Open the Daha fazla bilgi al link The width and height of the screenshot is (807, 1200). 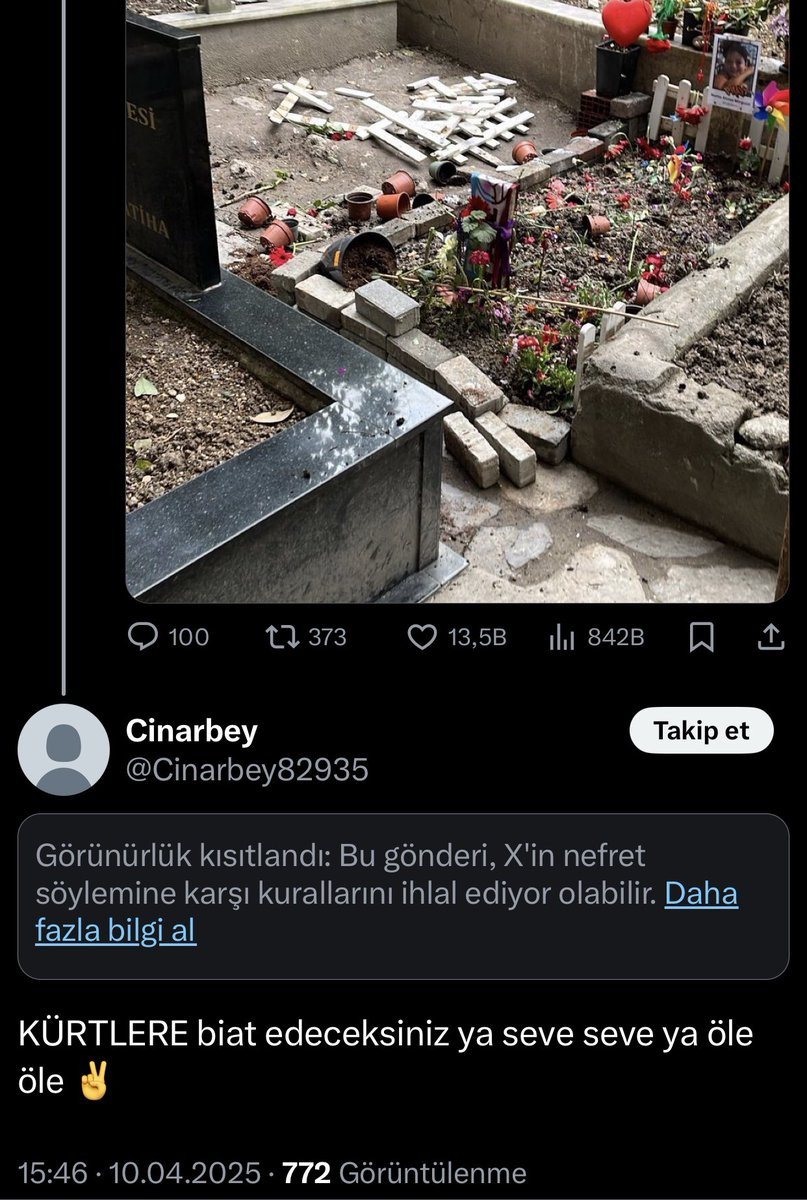[x=386, y=911]
